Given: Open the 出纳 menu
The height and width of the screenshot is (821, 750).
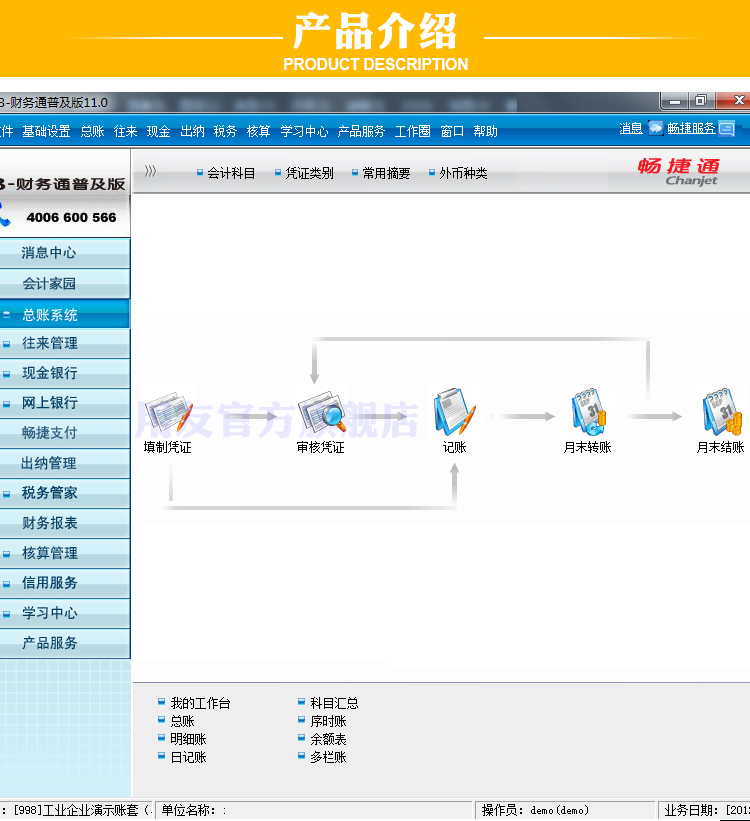Looking at the screenshot, I should pos(192,131).
